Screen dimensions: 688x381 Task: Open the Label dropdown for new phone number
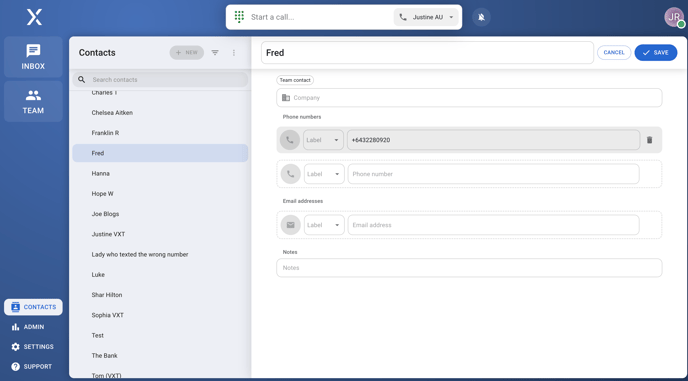click(x=324, y=174)
